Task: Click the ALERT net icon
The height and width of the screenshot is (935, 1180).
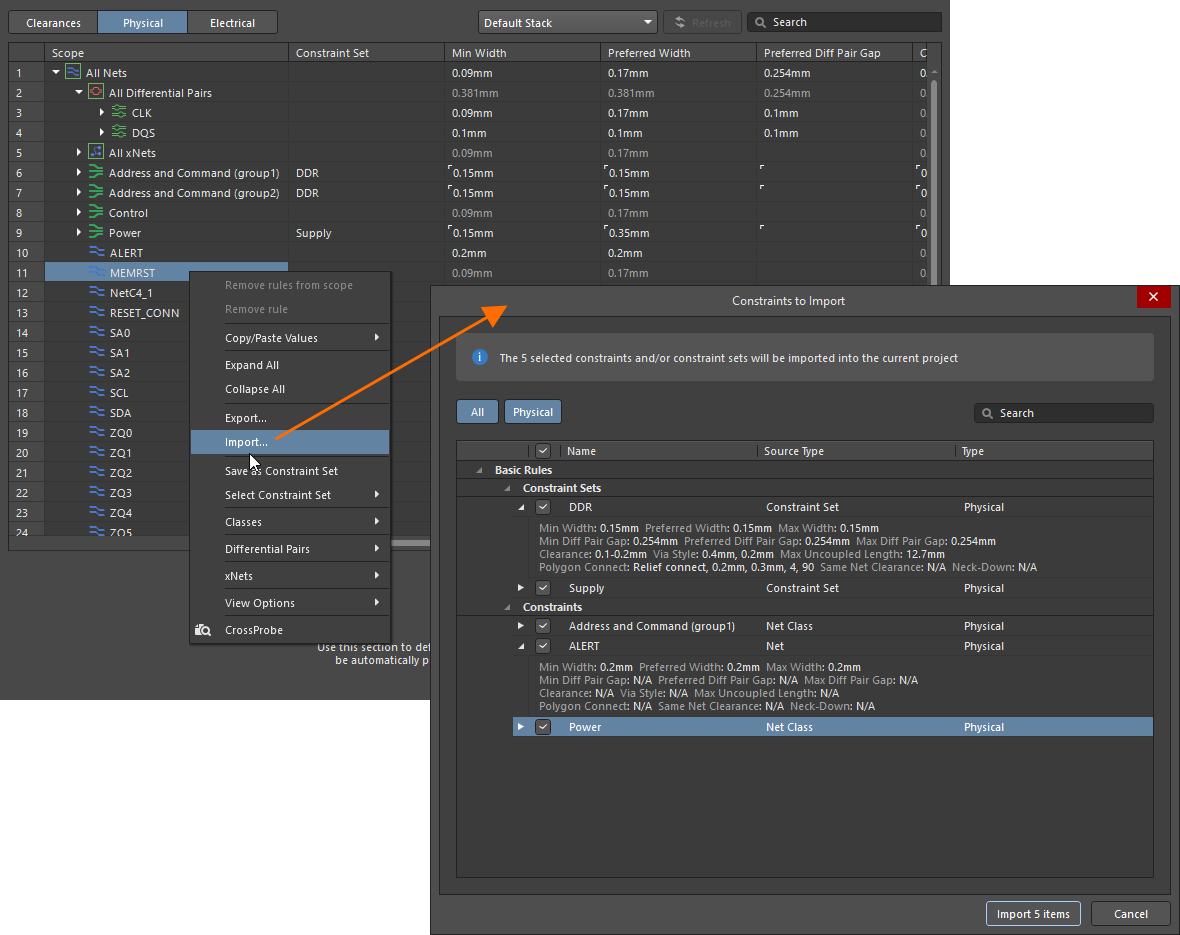Action: pos(96,252)
